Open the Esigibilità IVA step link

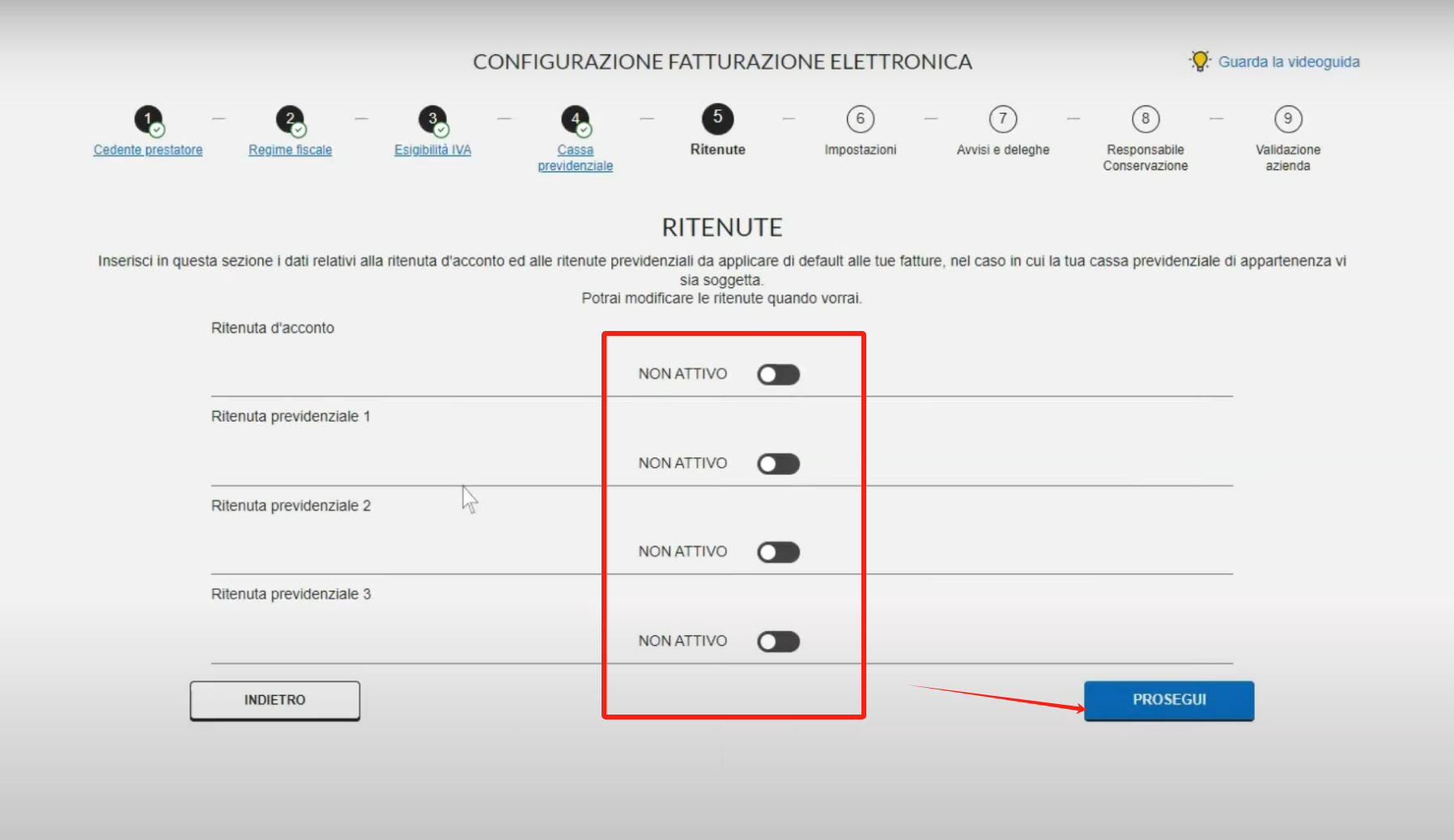click(433, 150)
